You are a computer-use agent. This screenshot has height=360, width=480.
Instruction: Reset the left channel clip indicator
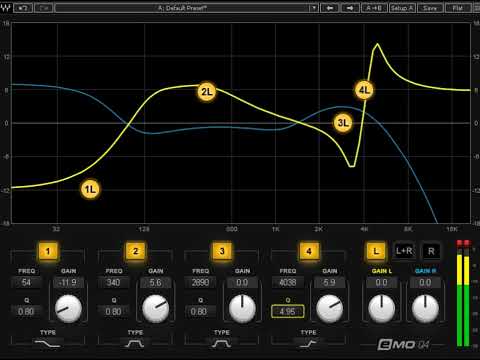click(x=460, y=243)
